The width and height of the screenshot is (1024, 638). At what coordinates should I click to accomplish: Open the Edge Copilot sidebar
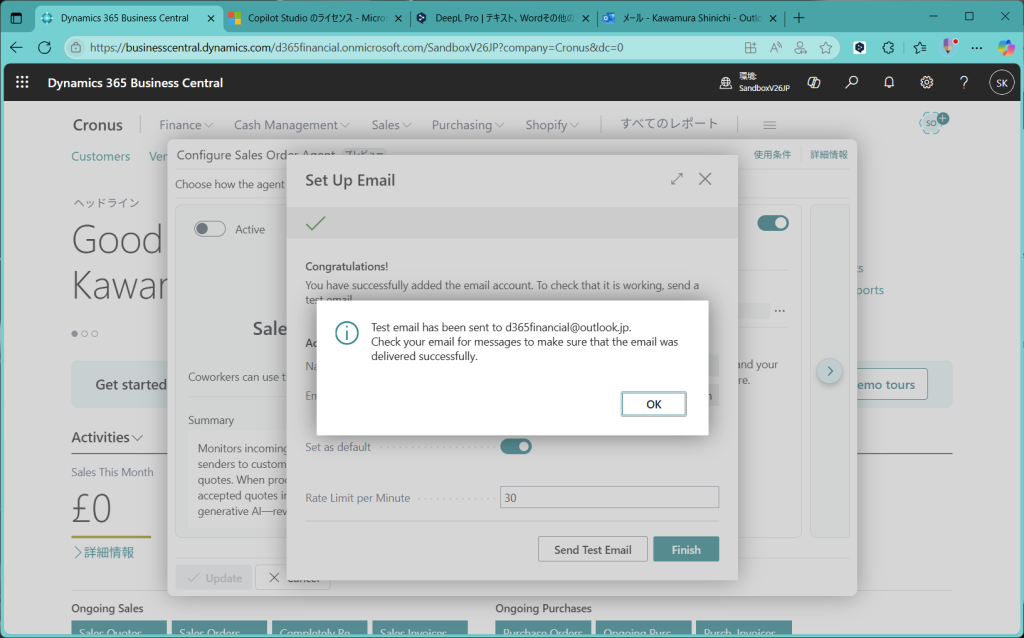click(x=1006, y=47)
